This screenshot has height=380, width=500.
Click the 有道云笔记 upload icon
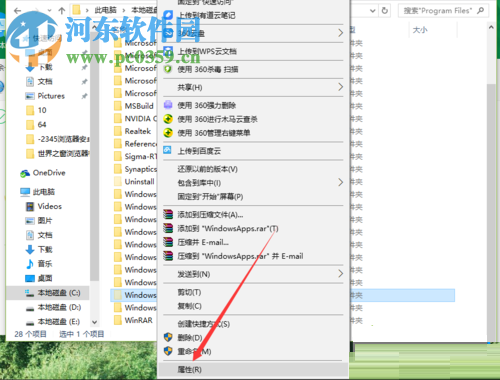click(168, 15)
